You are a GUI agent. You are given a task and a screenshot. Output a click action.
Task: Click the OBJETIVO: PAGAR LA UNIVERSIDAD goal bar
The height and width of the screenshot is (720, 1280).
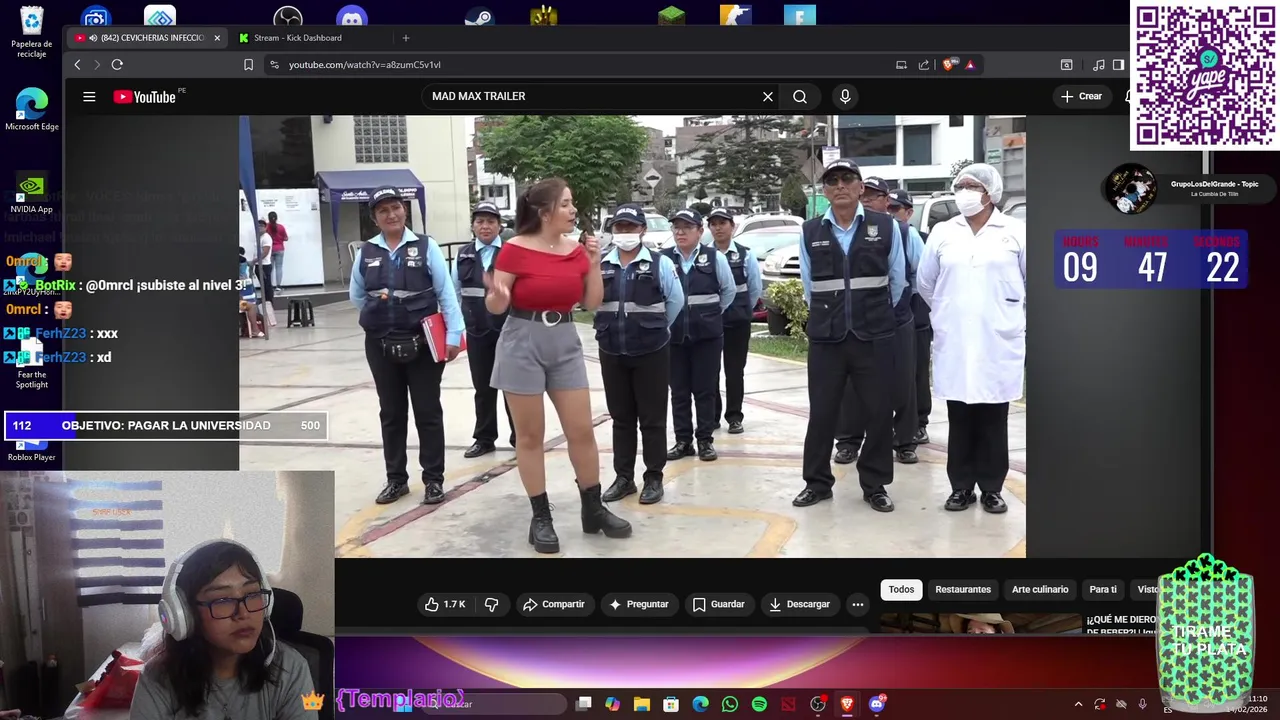pos(166,426)
